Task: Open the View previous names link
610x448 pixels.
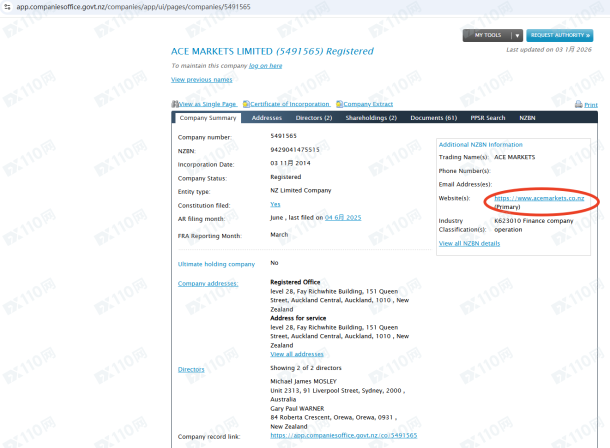Action: pos(202,80)
